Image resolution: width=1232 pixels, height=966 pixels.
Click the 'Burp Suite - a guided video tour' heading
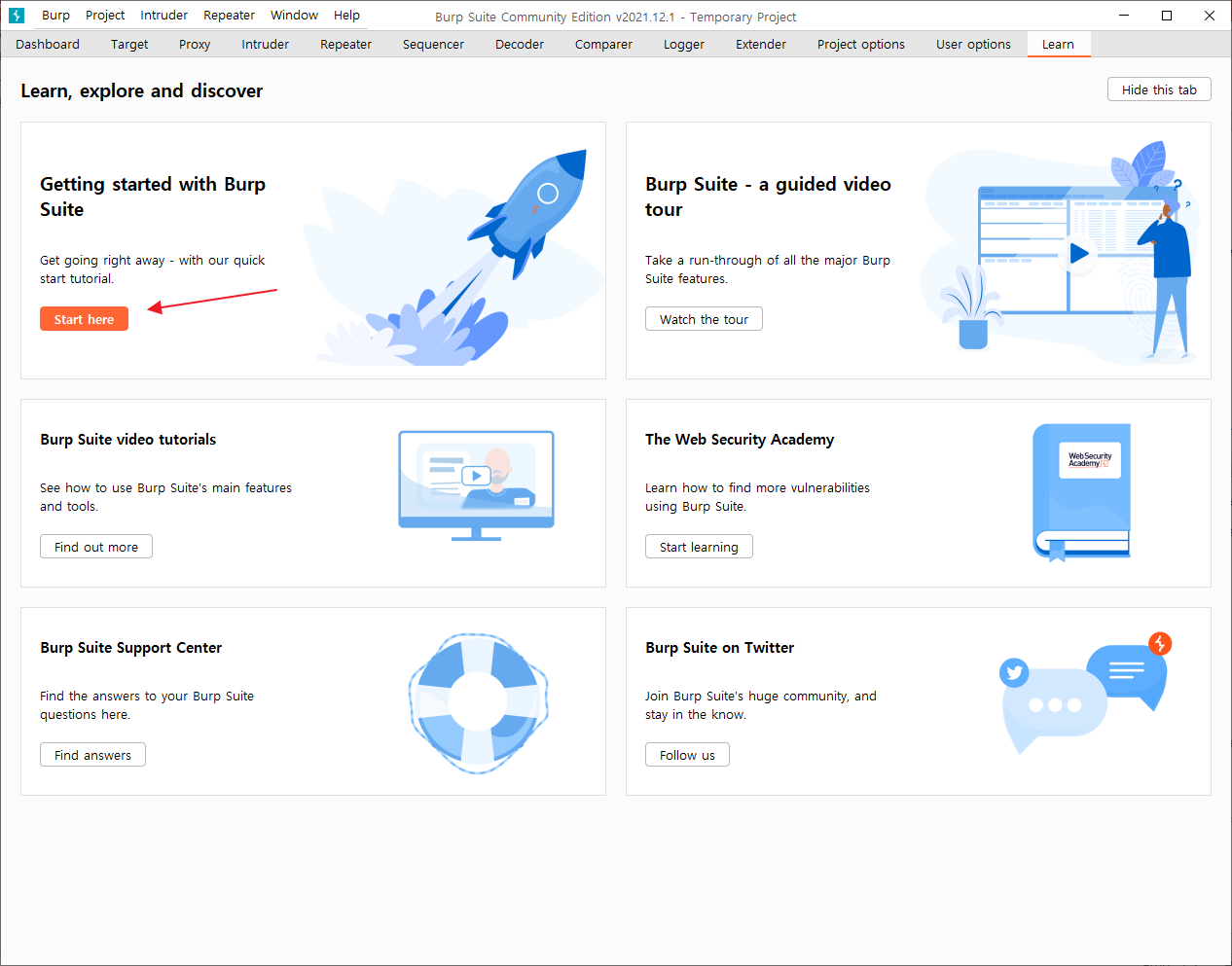point(768,197)
